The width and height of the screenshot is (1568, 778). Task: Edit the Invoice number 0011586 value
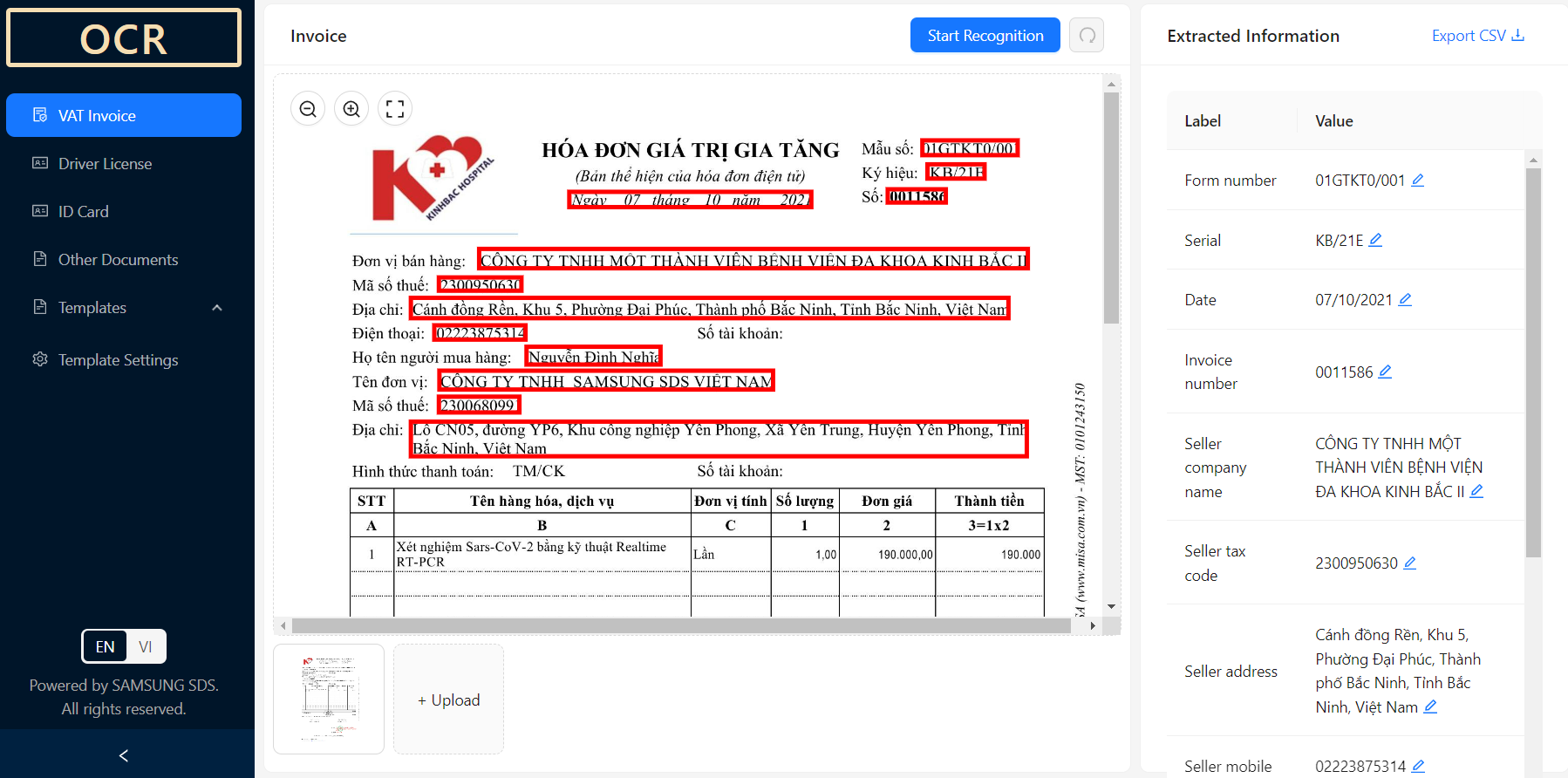click(1385, 372)
